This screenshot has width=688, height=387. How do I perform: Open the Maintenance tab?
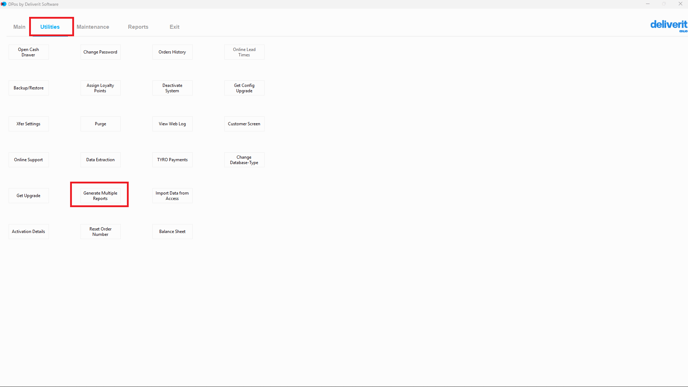click(x=93, y=27)
